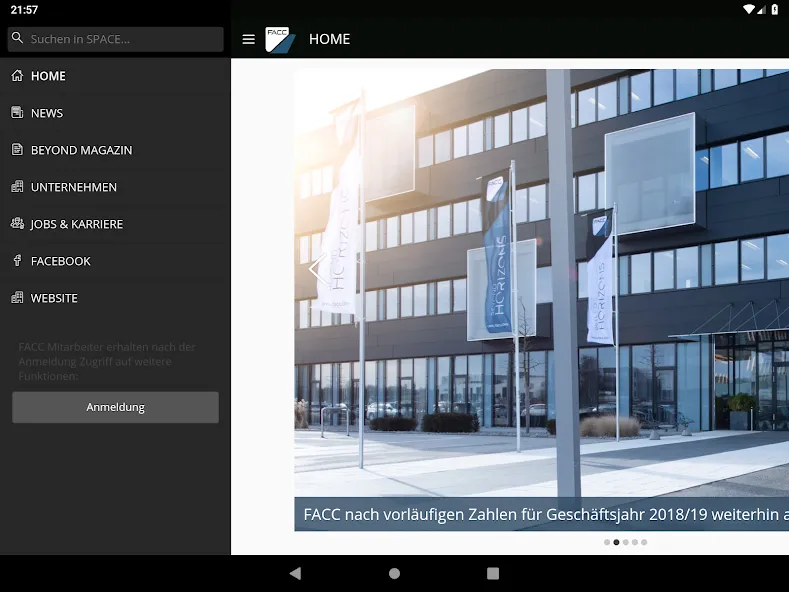Jump to the third carousel dot
Image resolution: width=789 pixels, height=592 pixels.
click(x=625, y=542)
